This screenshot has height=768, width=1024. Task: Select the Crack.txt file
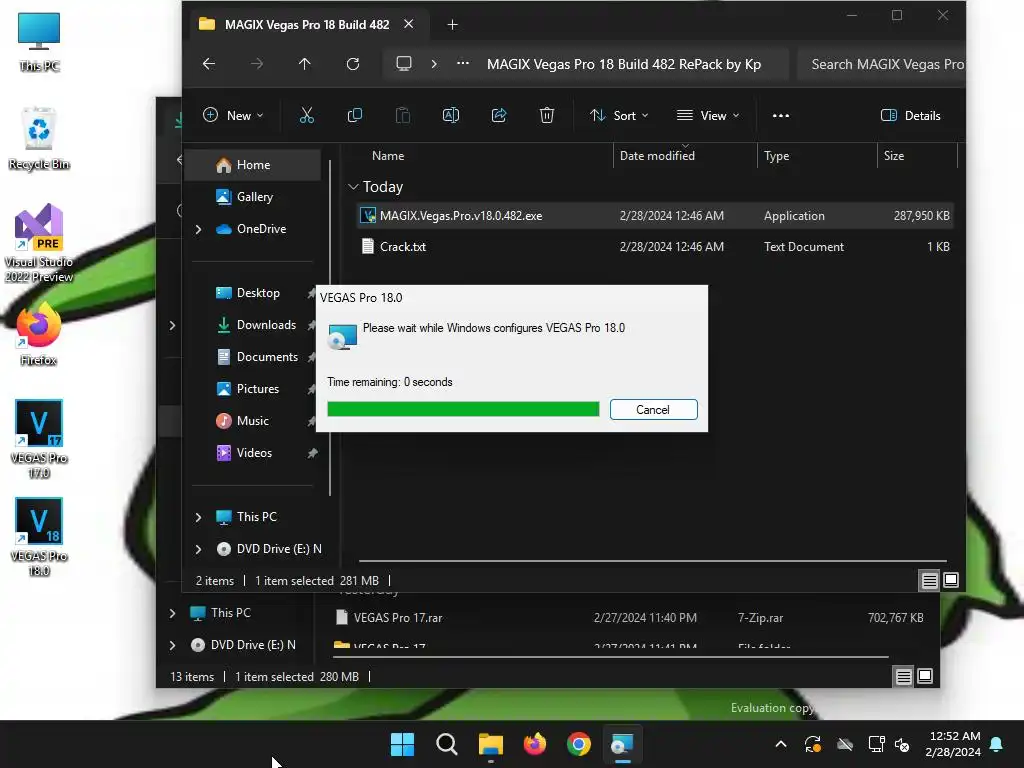[654, 247]
